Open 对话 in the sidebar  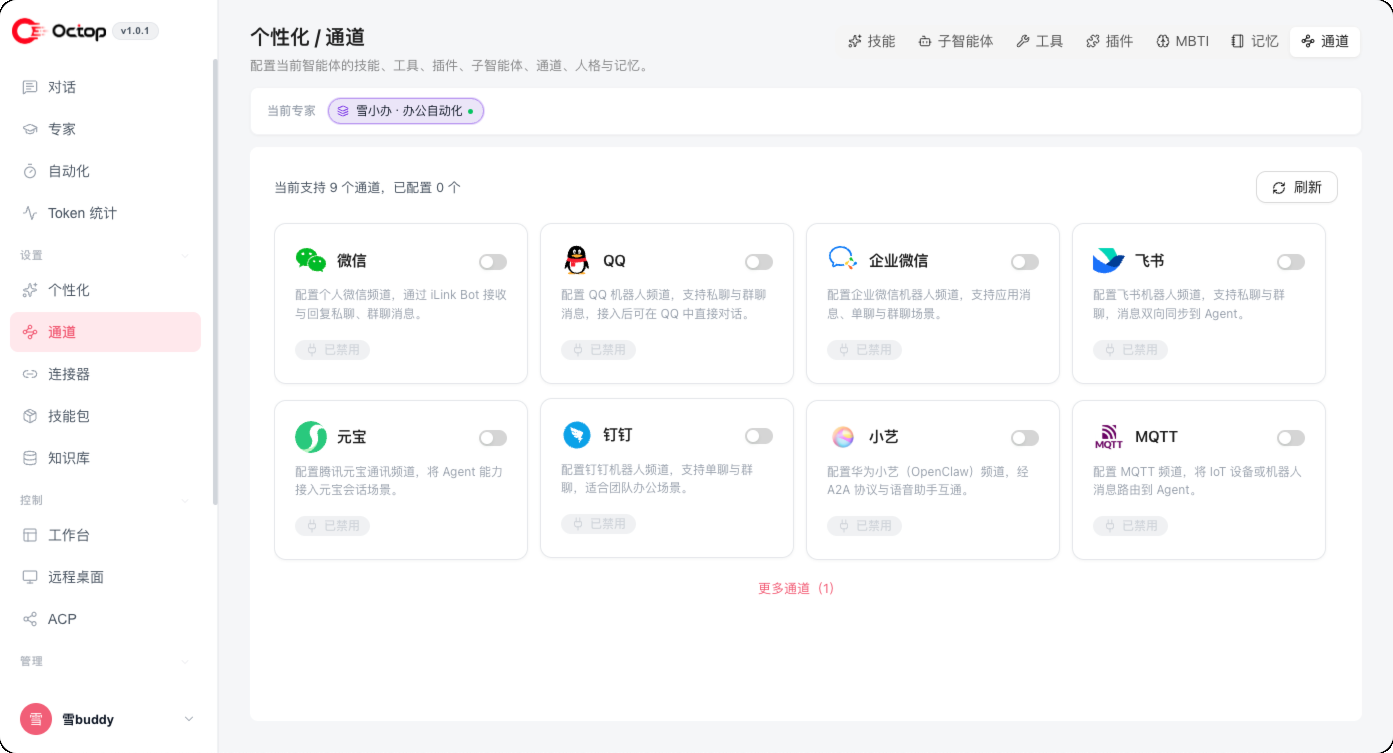coord(105,87)
